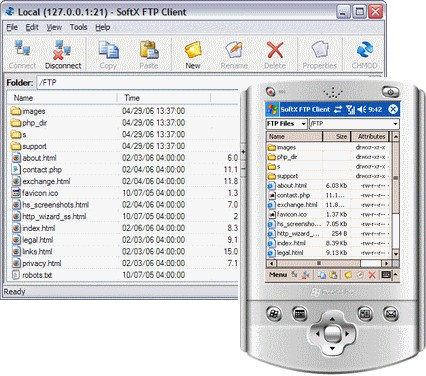The image size is (426, 376).
Task: Sort by Time column in desktop list
Action: pos(164,98)
